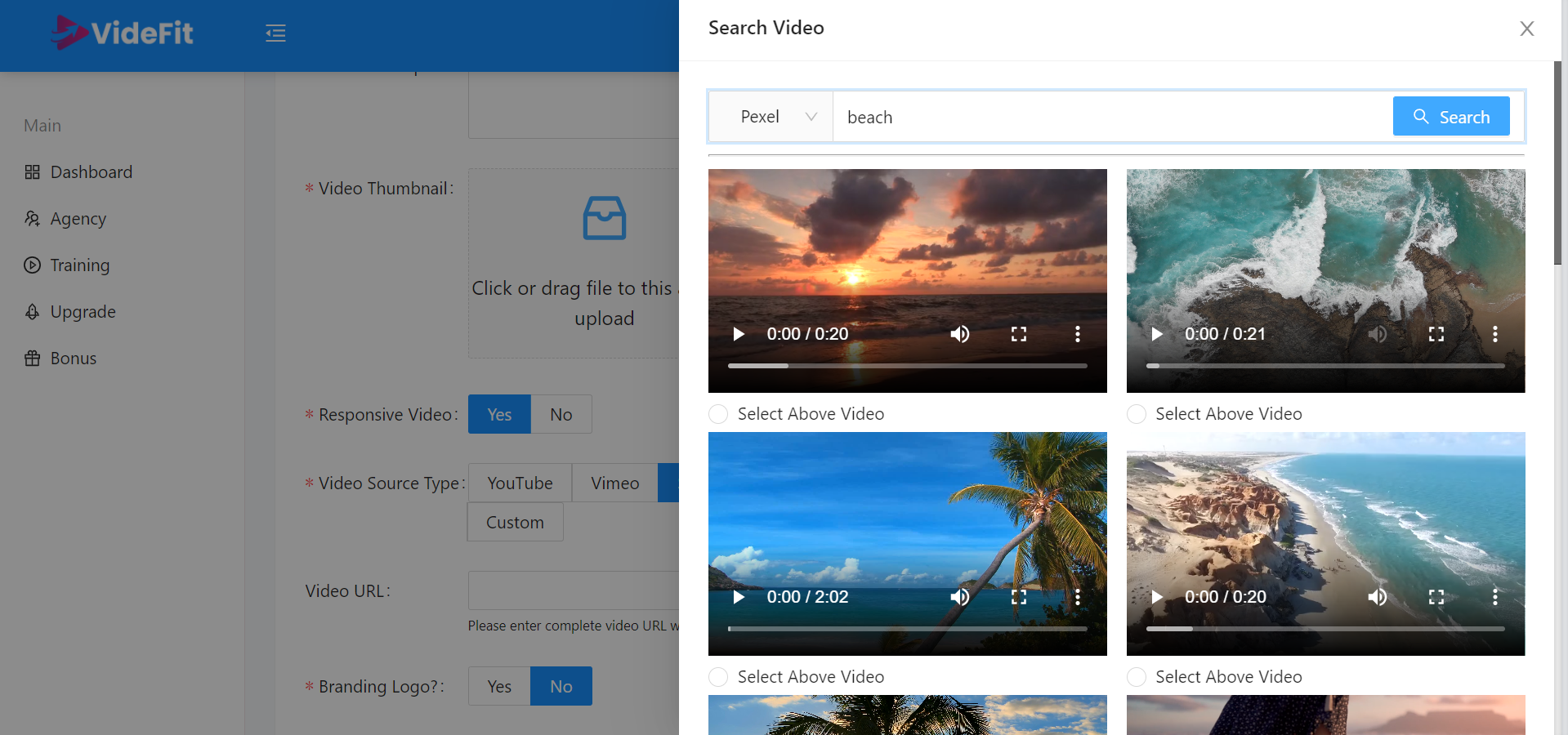Choose Custom as video source type

click(516, 523)
